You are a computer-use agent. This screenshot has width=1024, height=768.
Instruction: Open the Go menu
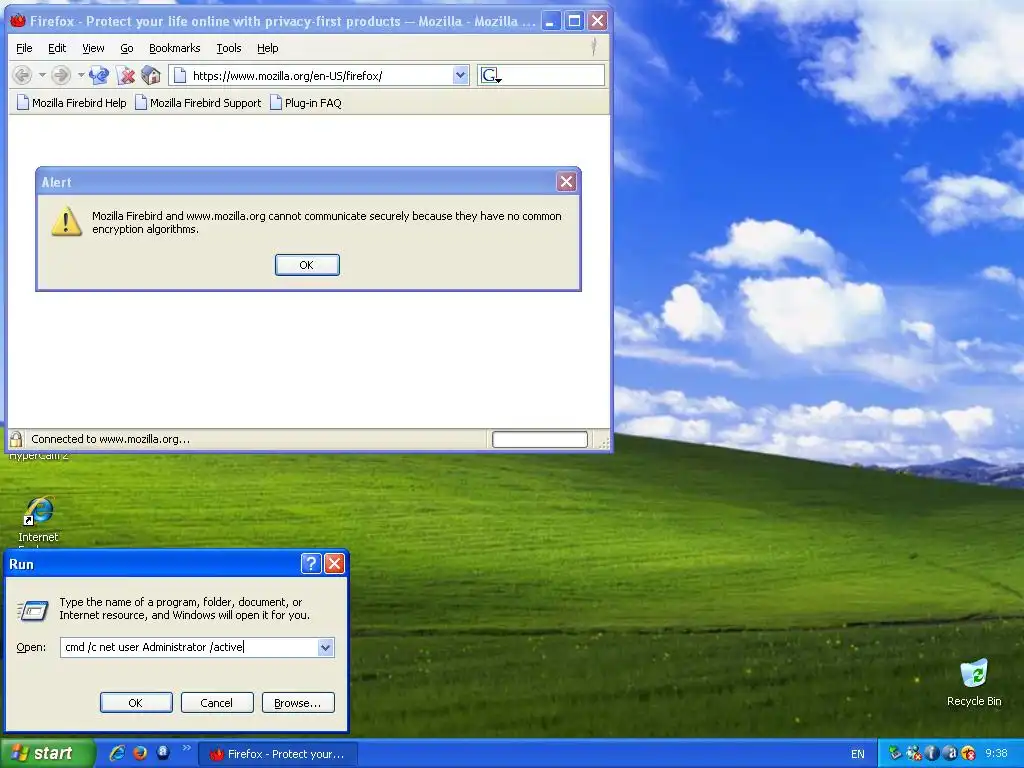click(127, 48)
